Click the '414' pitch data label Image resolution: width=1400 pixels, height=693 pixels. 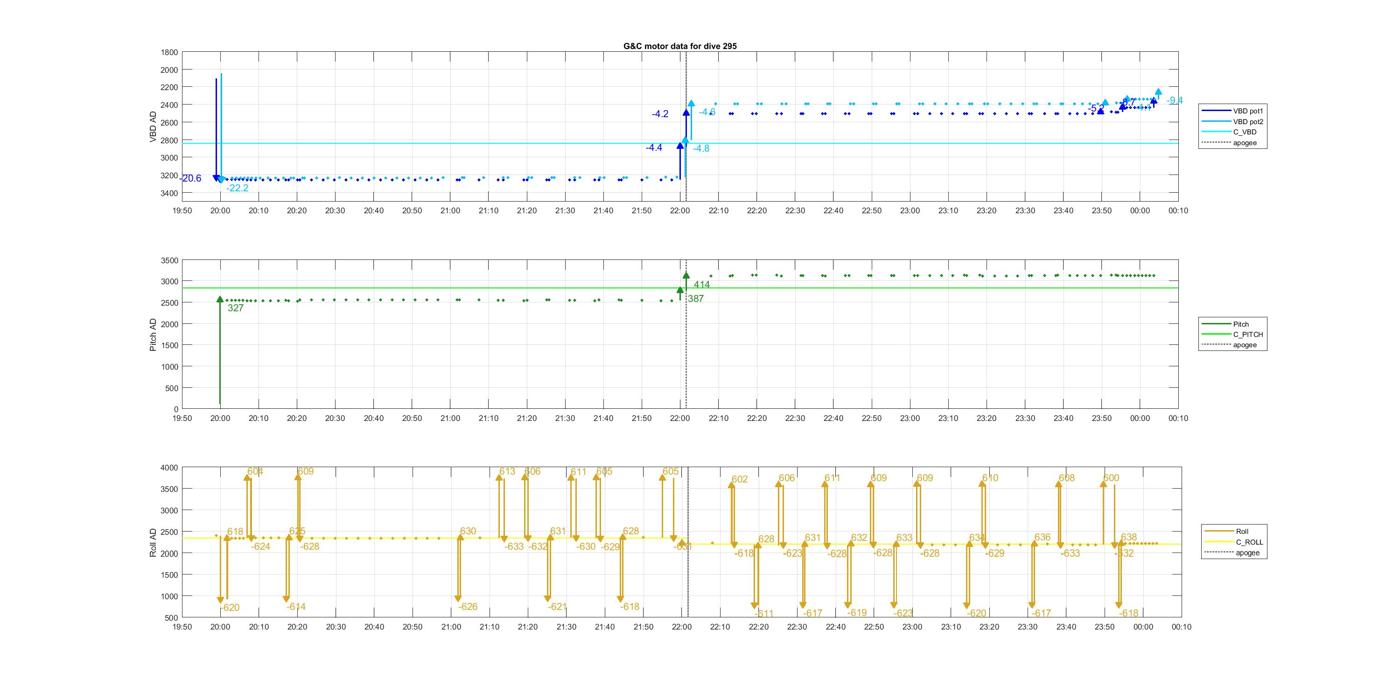[x=702, y=285]
